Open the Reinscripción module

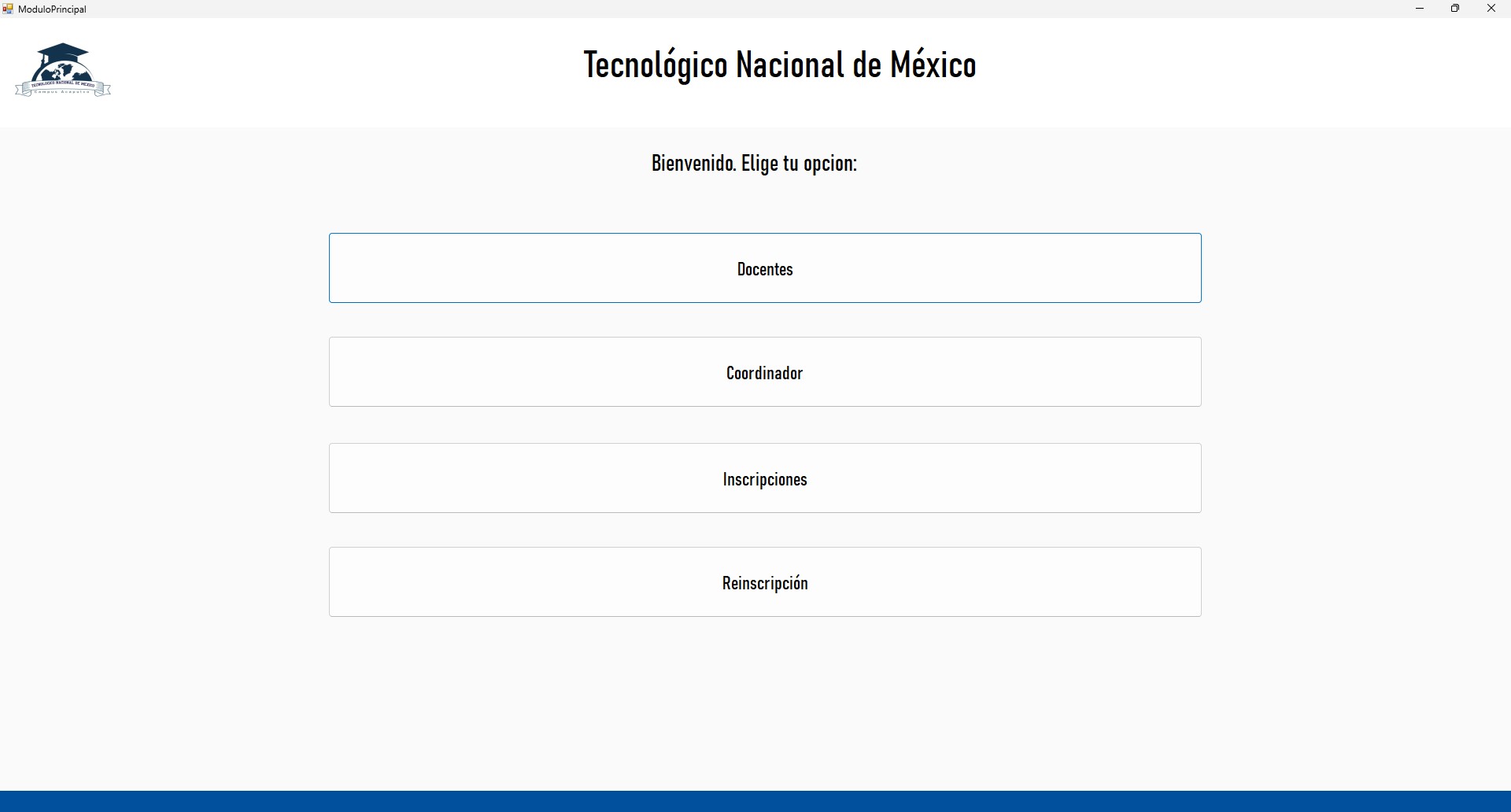click(764, 581)
